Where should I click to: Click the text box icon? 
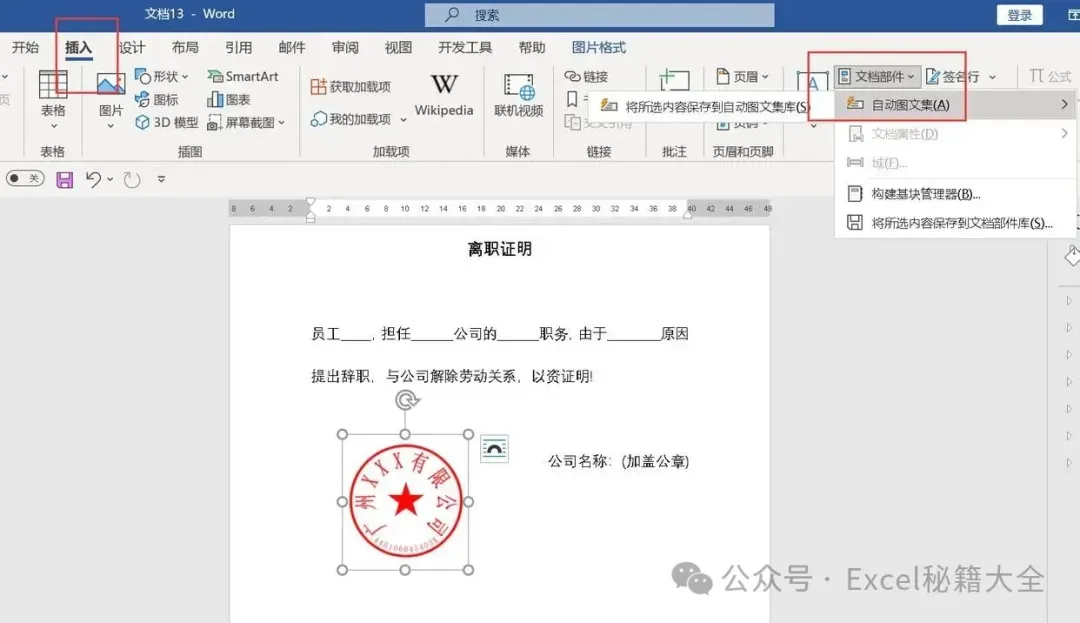[813, 83]
